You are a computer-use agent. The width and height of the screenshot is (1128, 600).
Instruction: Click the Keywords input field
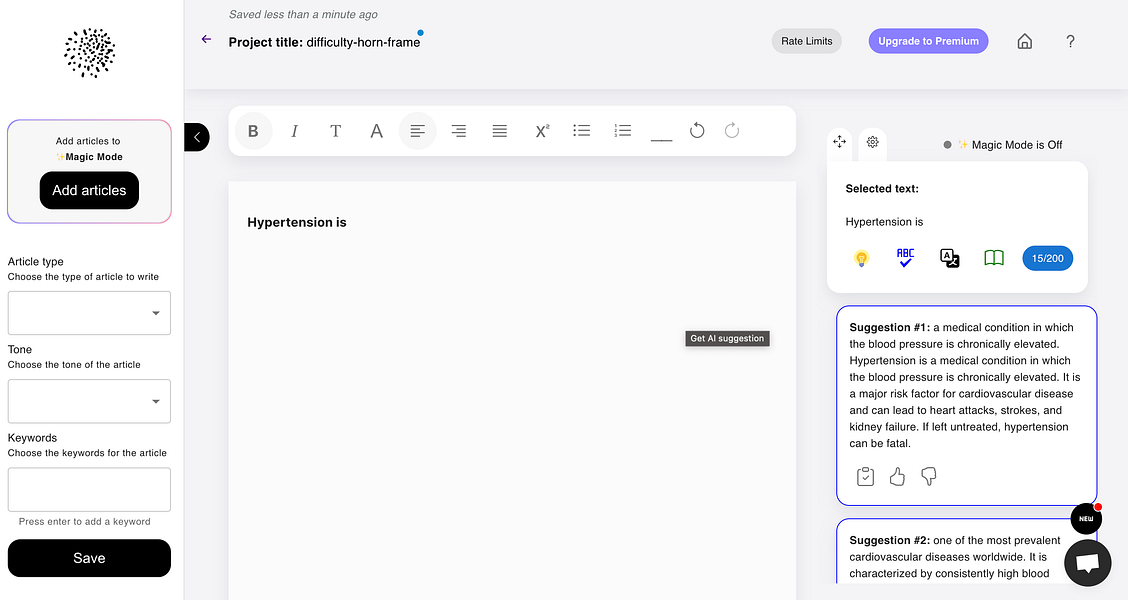(x=89, y=489)
